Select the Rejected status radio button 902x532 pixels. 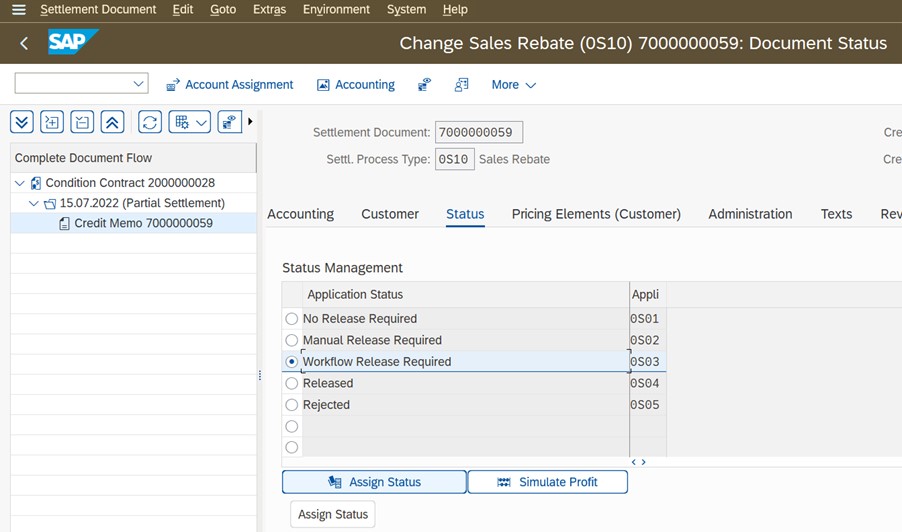(x=292, y=405)
